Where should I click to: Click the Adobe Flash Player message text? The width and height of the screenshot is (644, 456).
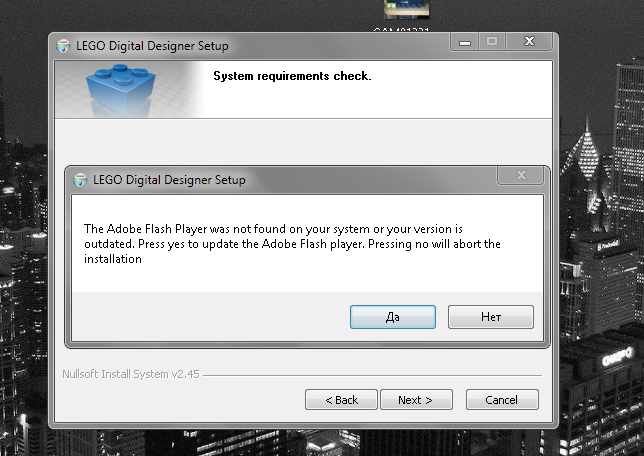tap(292, 244)
